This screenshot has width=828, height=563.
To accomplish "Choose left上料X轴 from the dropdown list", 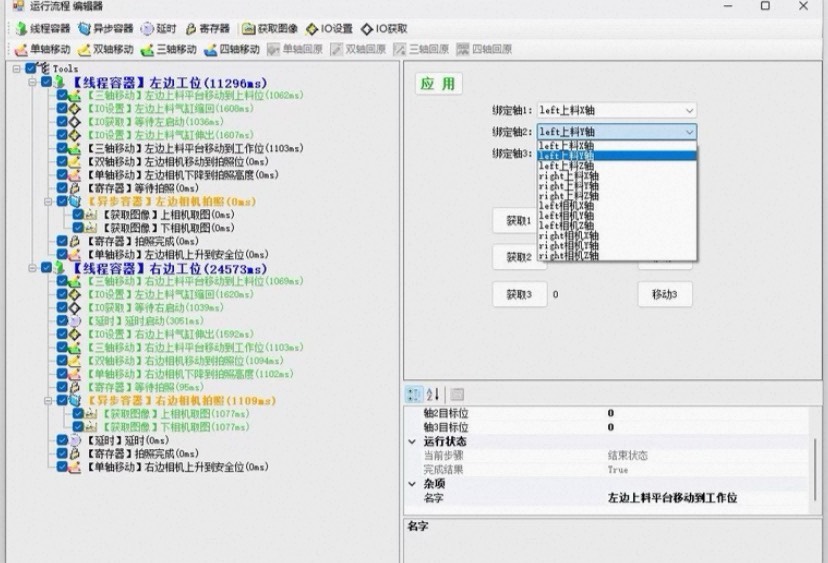I will [617, 145].
